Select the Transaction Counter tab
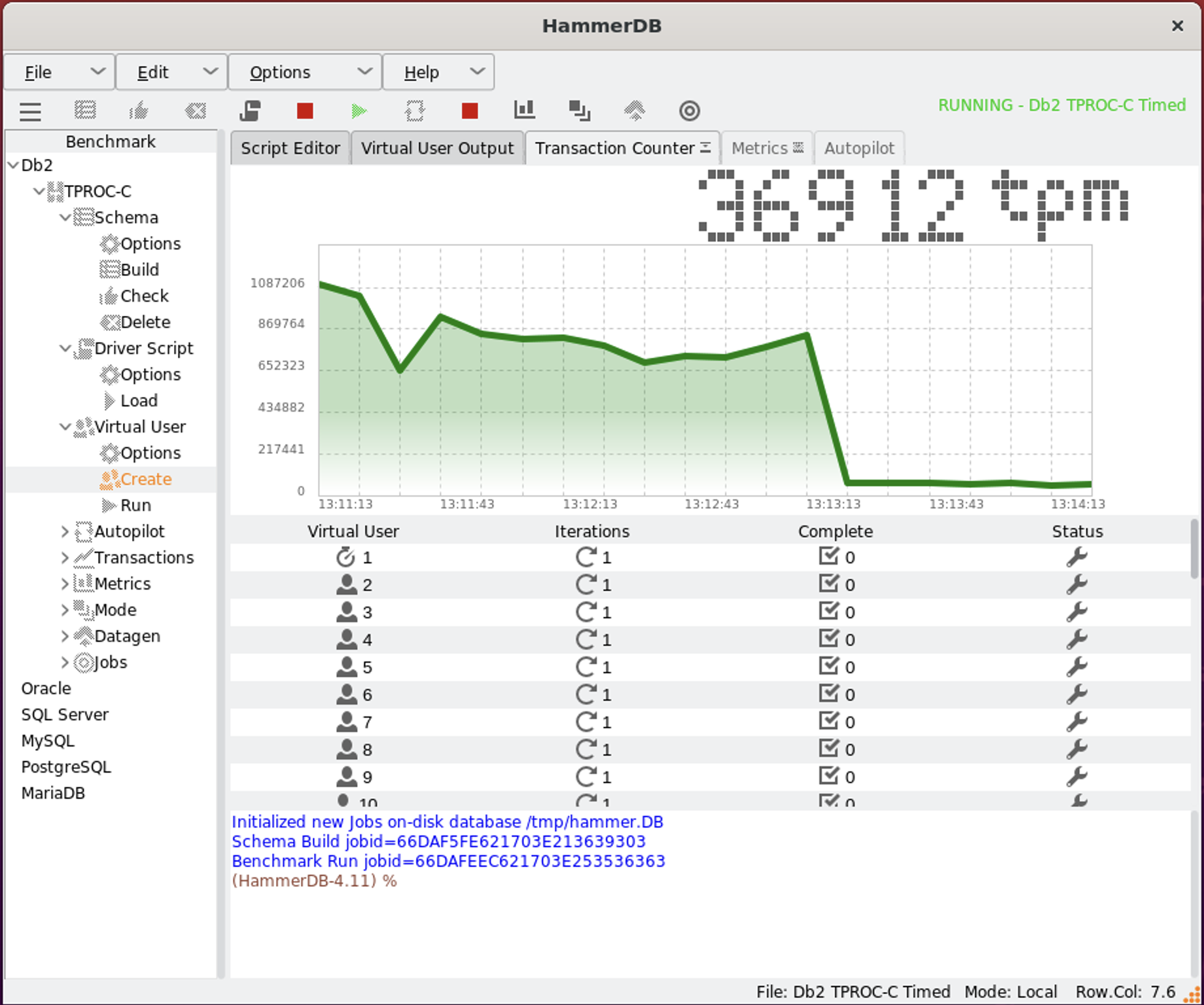Screen dimensions: 1204x1005 click(622, 149)
